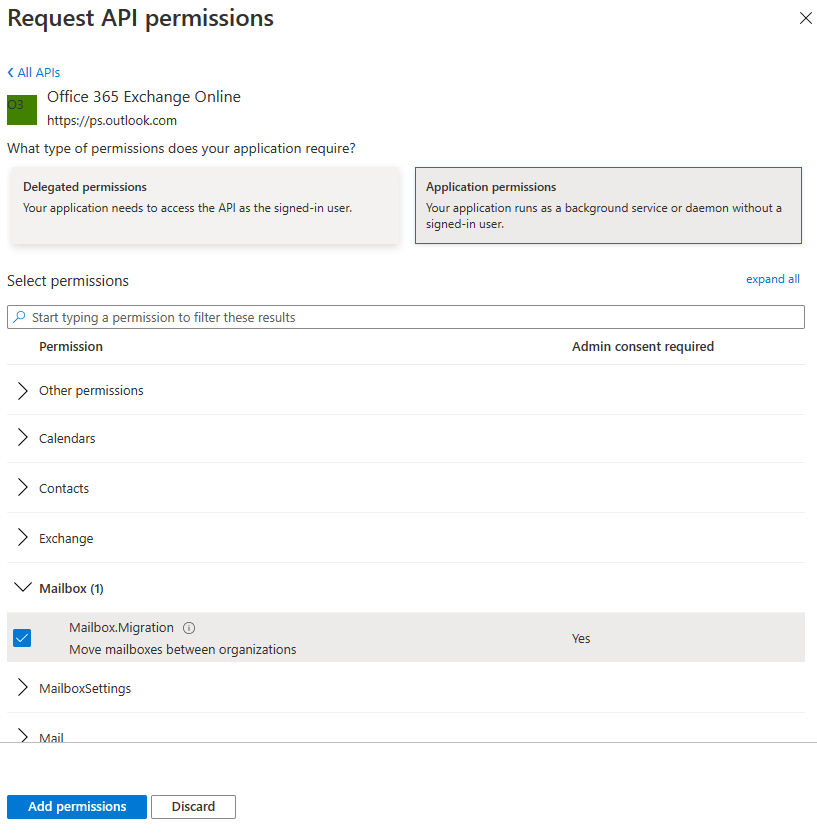Expand the Calendars permission group

(23, 438)
